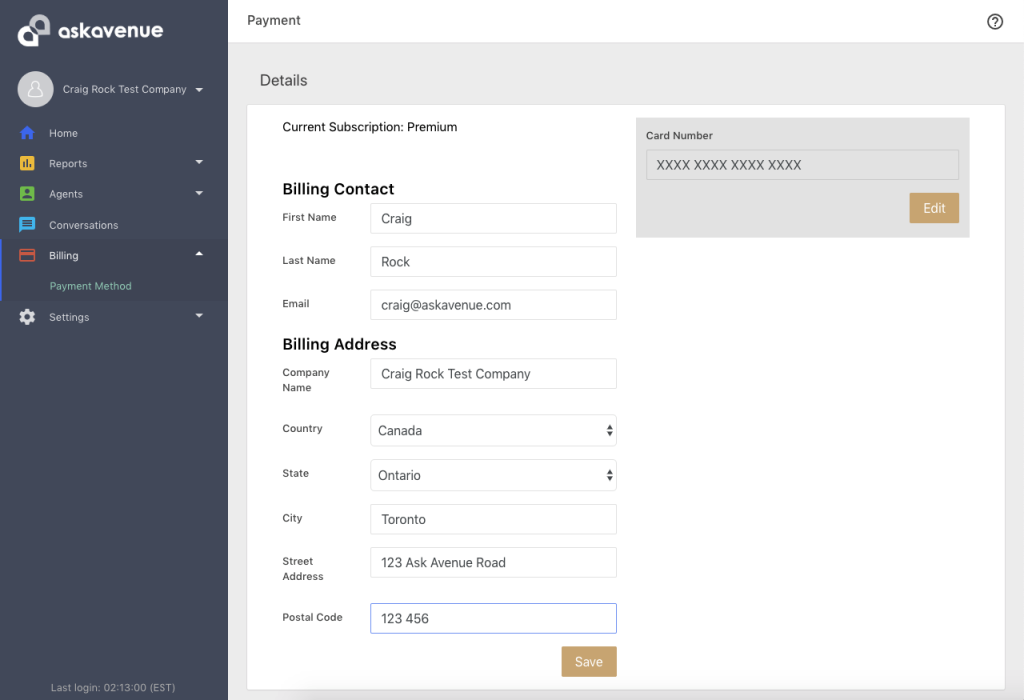Click the Save button
Screen dimensions: 1024x700
pos(589,661)
